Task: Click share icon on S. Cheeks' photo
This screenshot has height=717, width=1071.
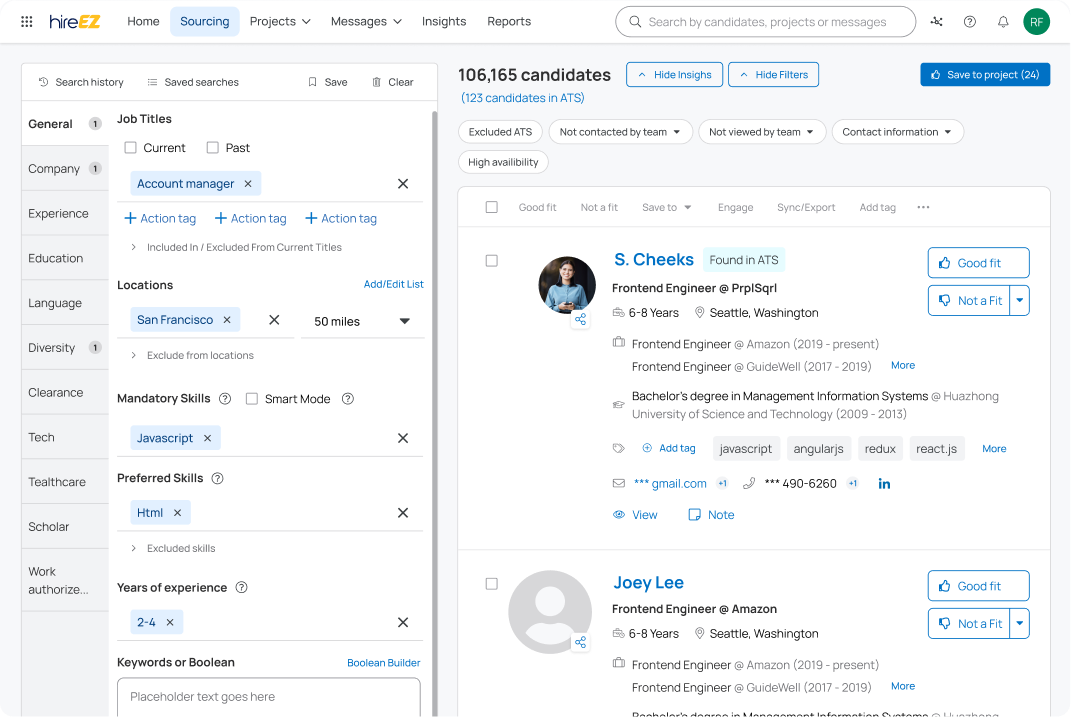Action: 580,320
